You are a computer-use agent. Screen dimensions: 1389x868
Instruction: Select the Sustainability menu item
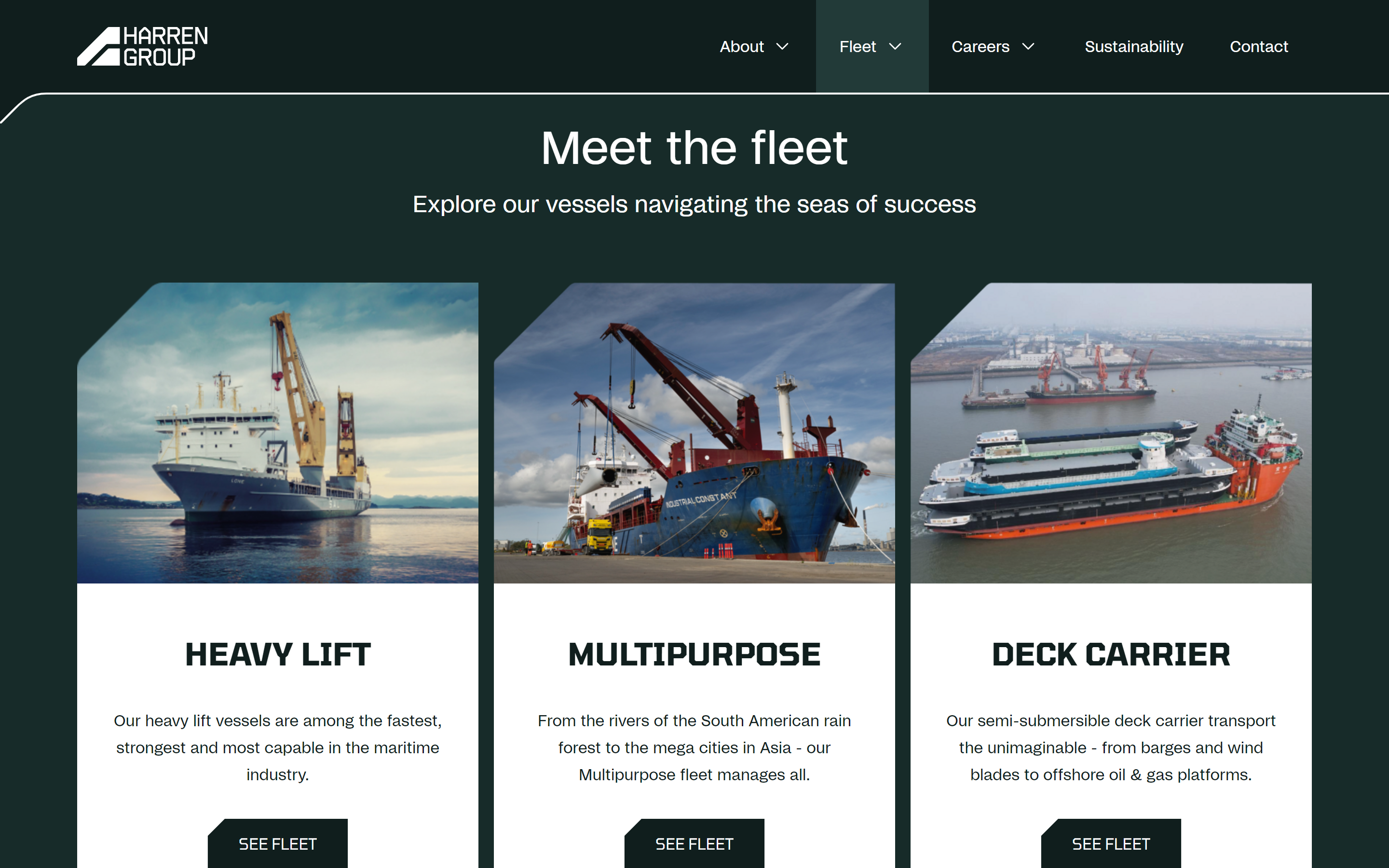click(1134, 46)
